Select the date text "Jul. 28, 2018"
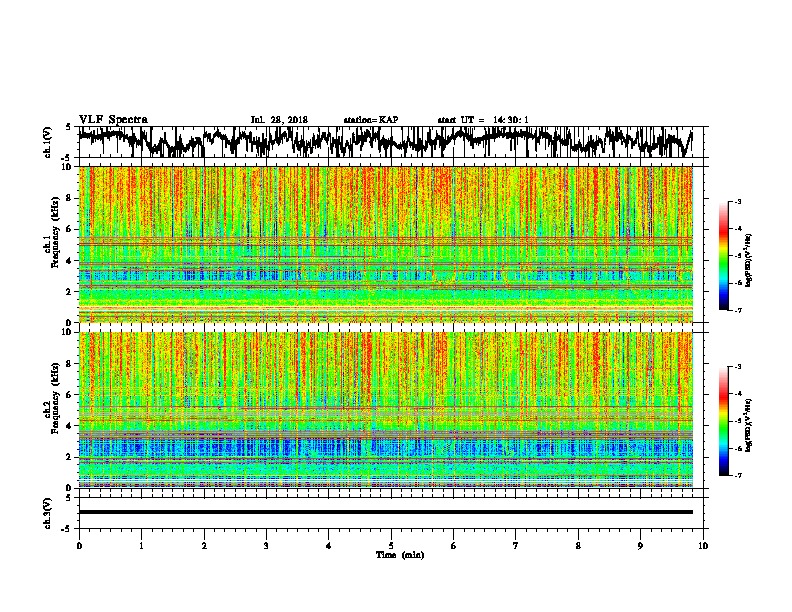792x612 pixels. click(279, 120)
